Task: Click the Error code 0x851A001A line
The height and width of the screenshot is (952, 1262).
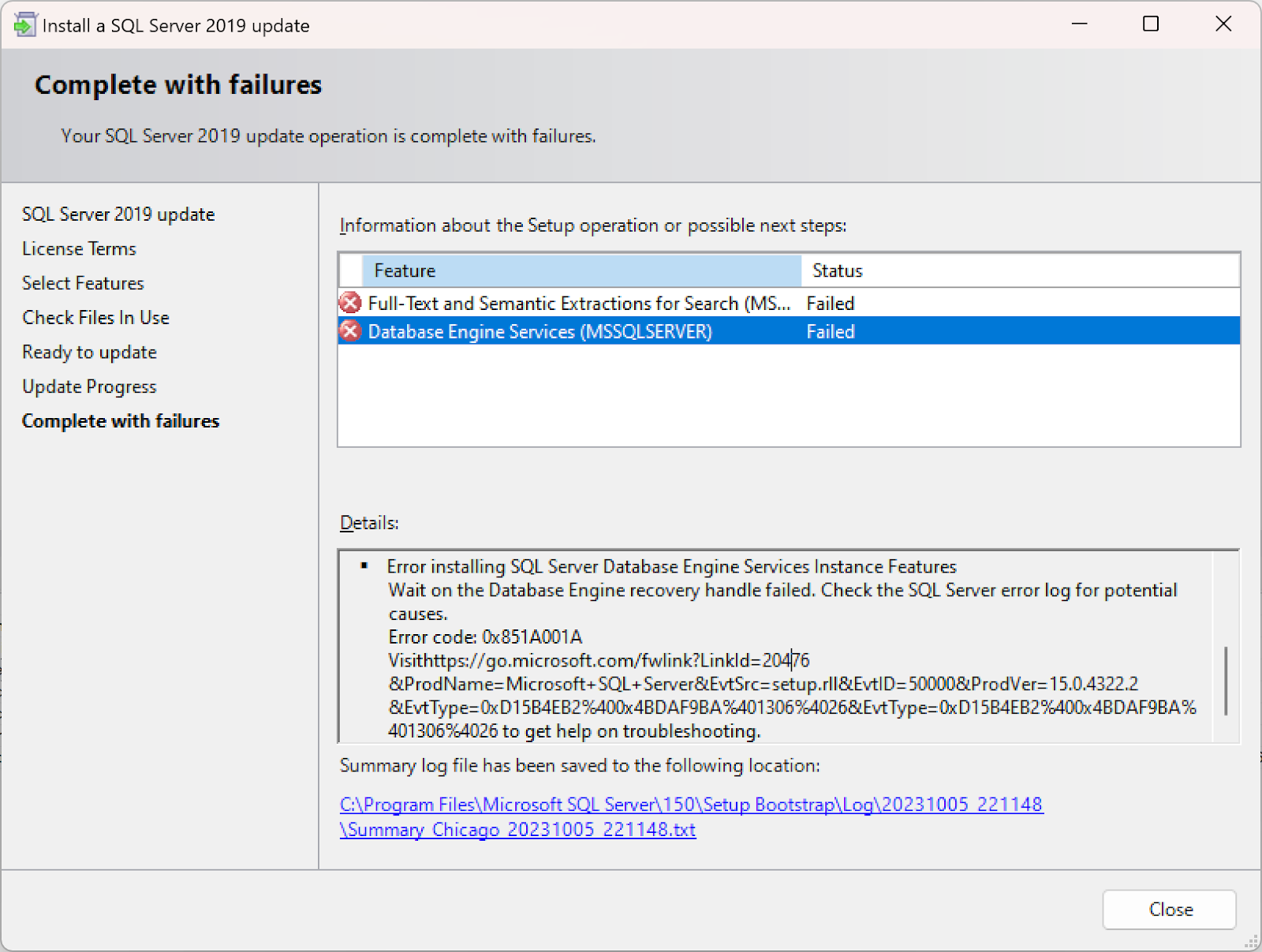Action: (485, 637)
